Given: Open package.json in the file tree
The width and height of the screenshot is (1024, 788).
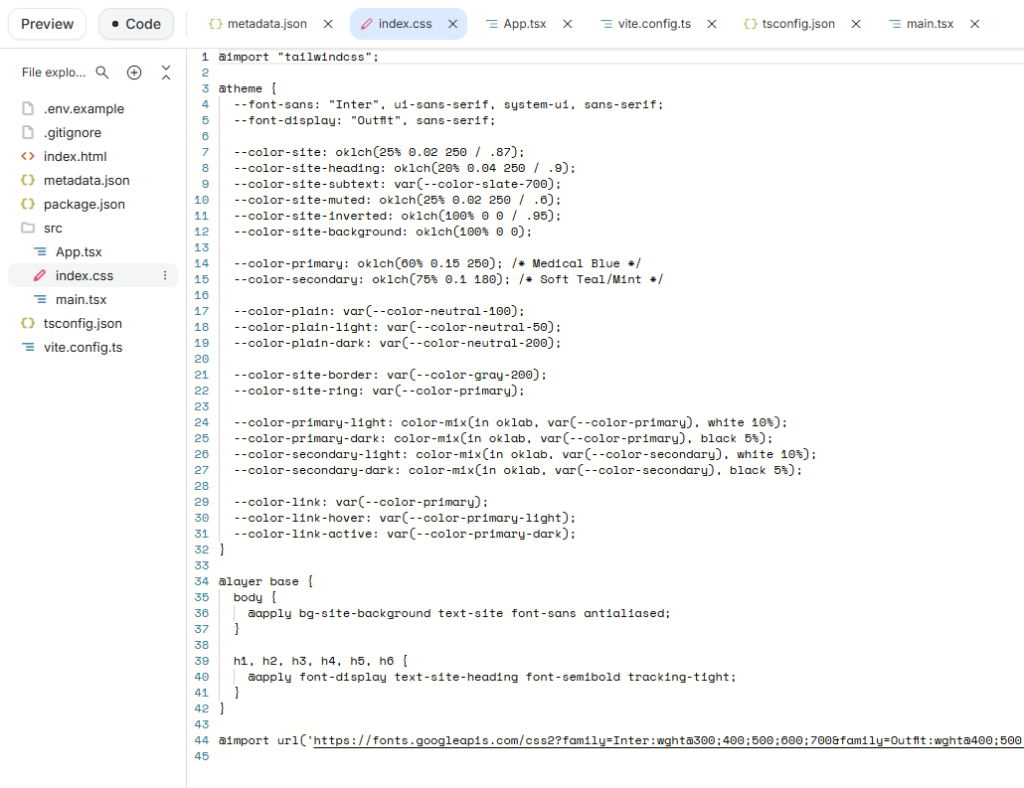Looking at the screenshot, I should coord(84,204).
